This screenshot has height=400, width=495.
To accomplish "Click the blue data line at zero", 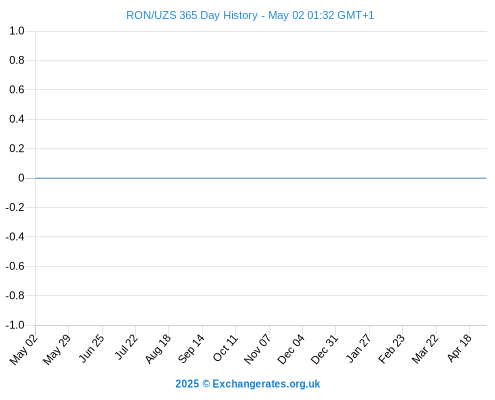I will point(261,178).
